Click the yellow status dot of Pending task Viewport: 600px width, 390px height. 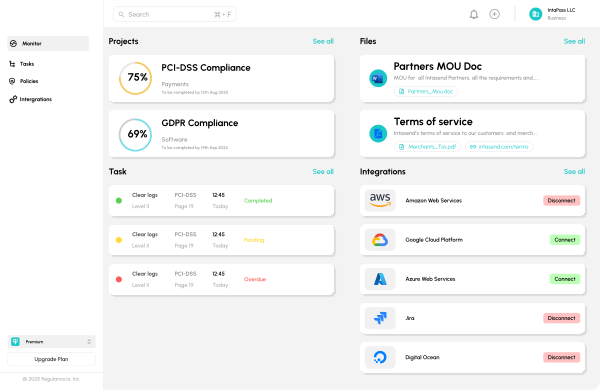[x=119, y=240]
